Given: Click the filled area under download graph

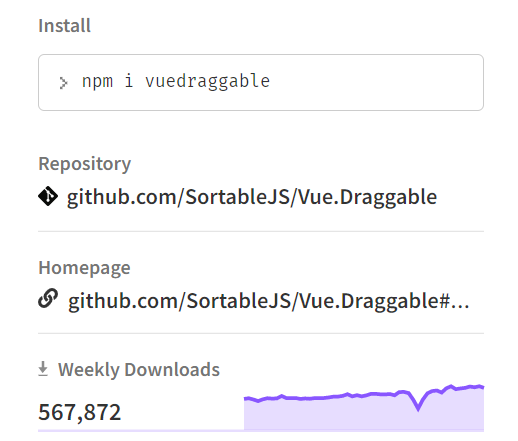Looking at the screenshot, I should pyautogui.click(x=333, y=417).
